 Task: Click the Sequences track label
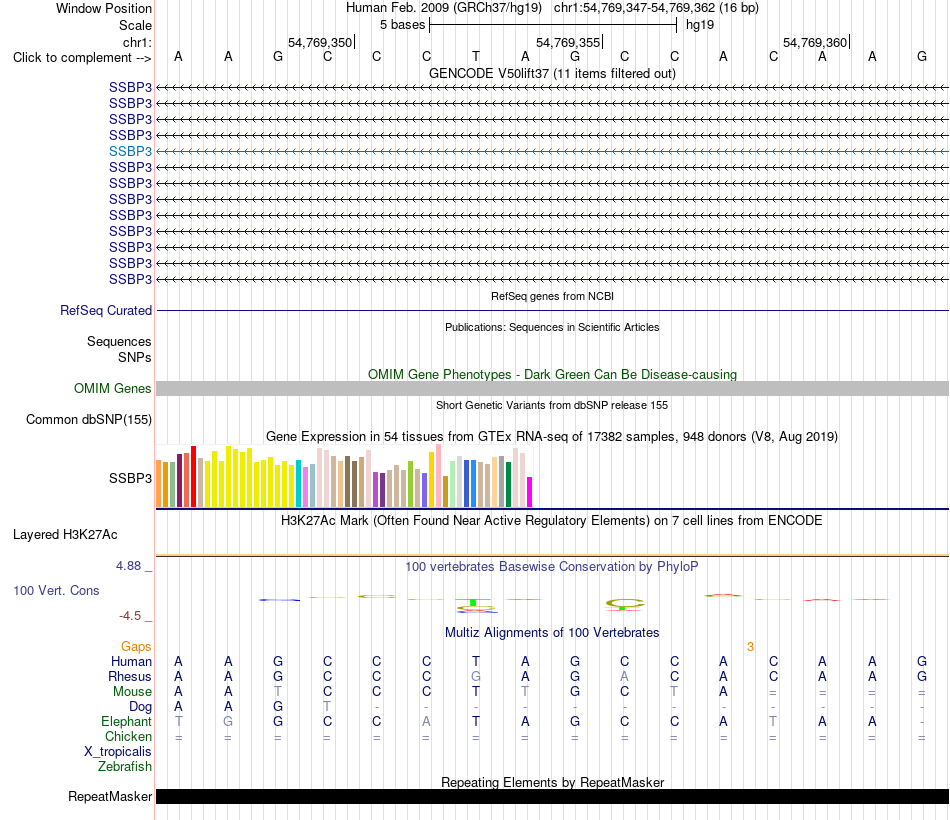[x=119, y=341]
